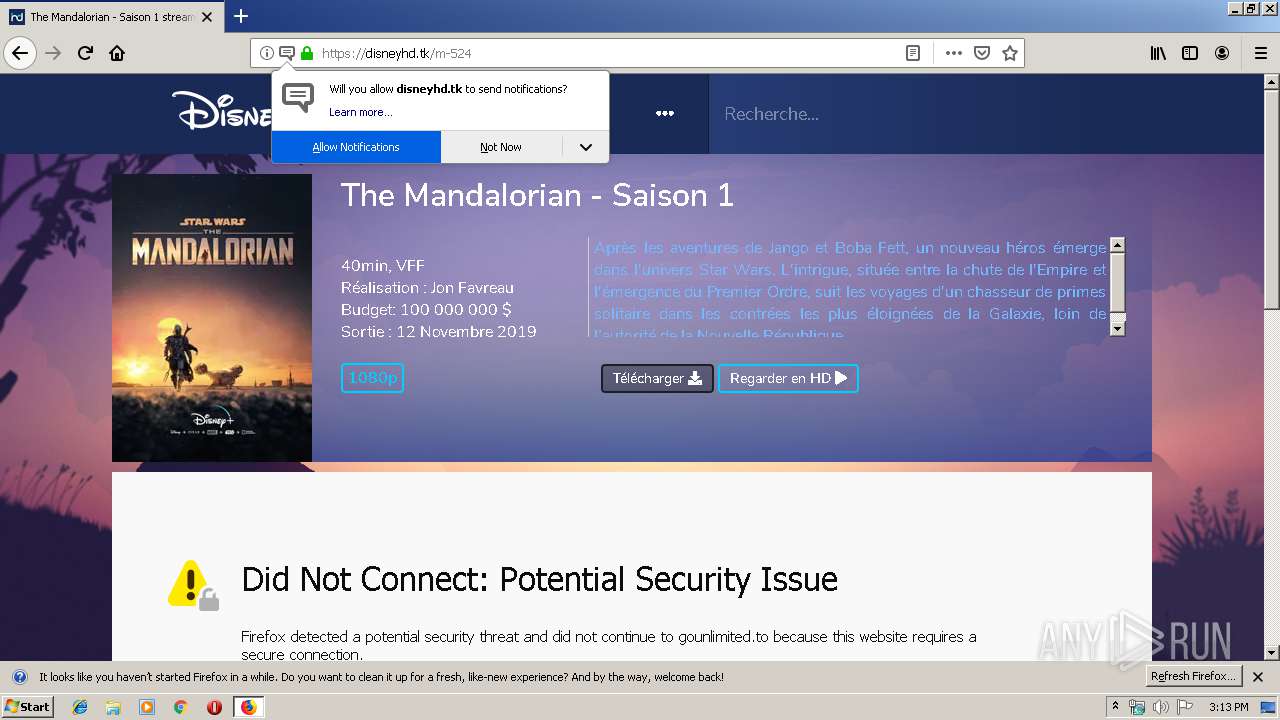This screenshot has width=1280, height=720.
Task: Click page scrollbar down arrow
Action: coord(1272,653)
